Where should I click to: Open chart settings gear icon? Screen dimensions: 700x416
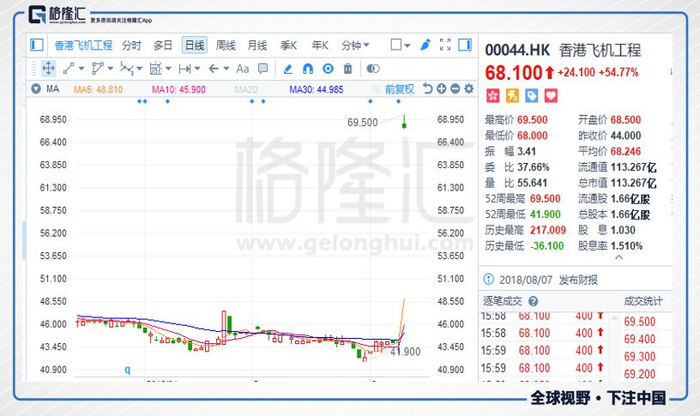click(x=469, y=89)
